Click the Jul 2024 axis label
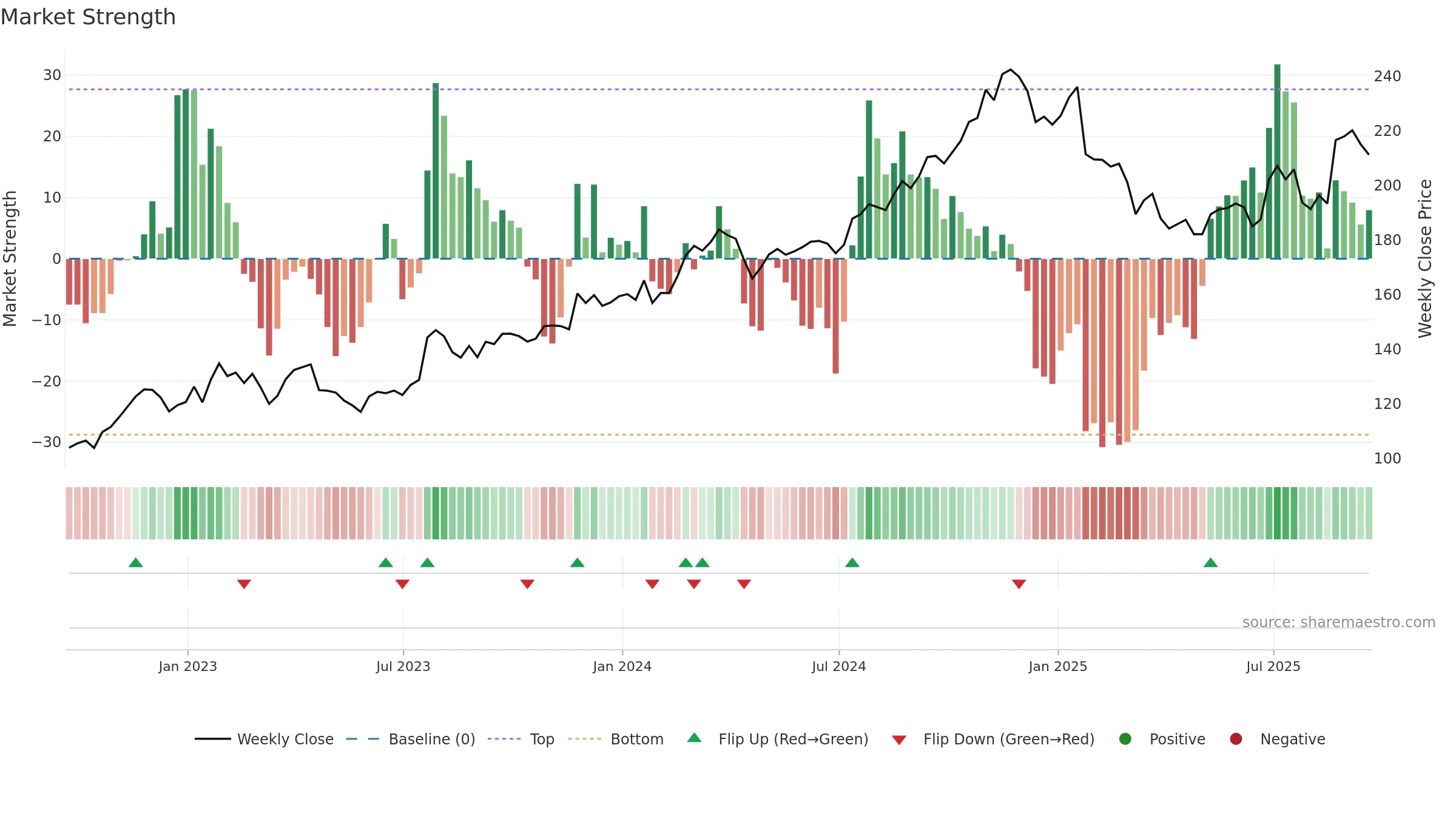The image size is (1456, 819). pyautogui.click(x=839, y=666)
